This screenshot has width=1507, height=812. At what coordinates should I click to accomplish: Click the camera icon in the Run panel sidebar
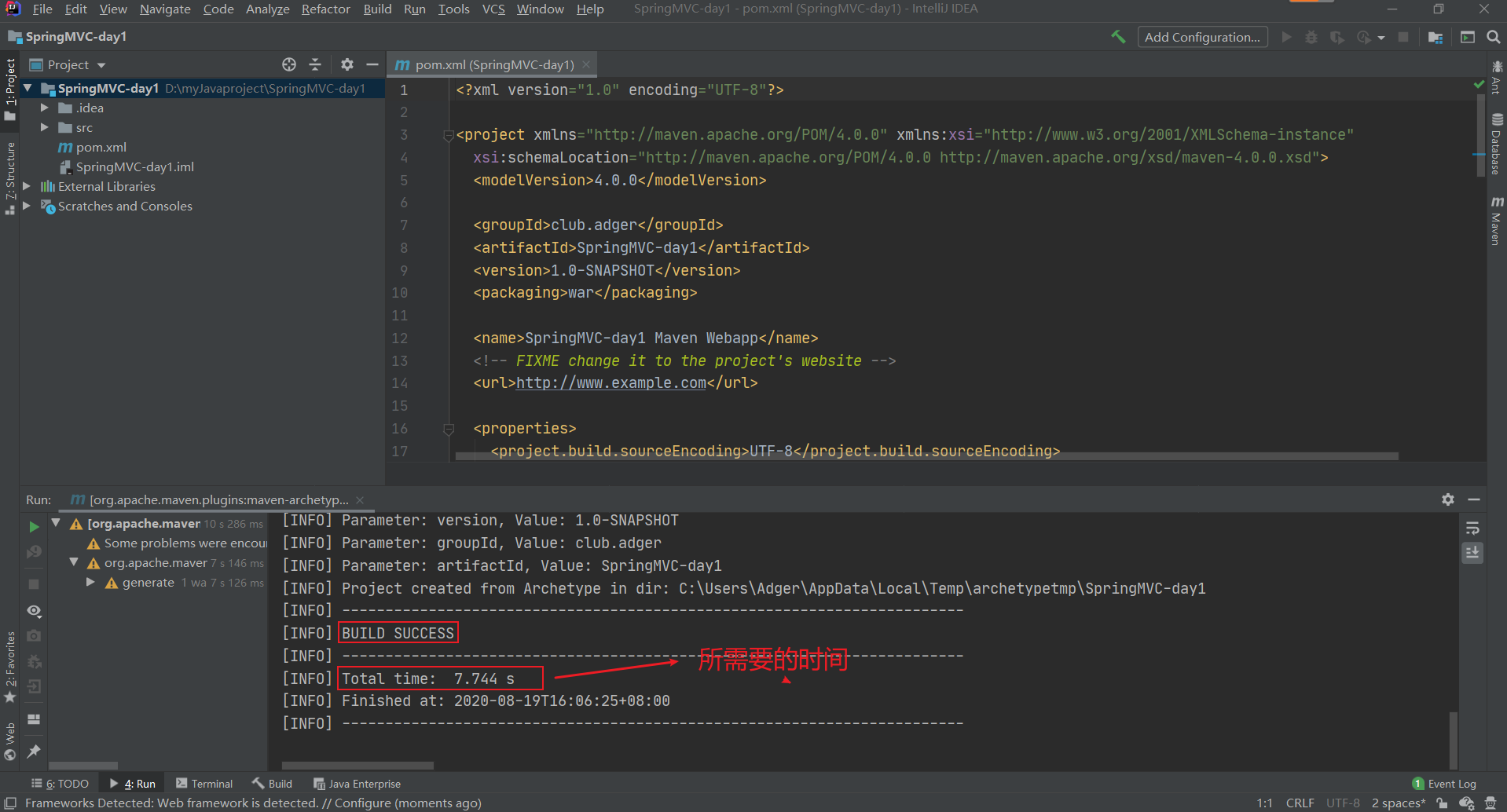pos(34,636)
